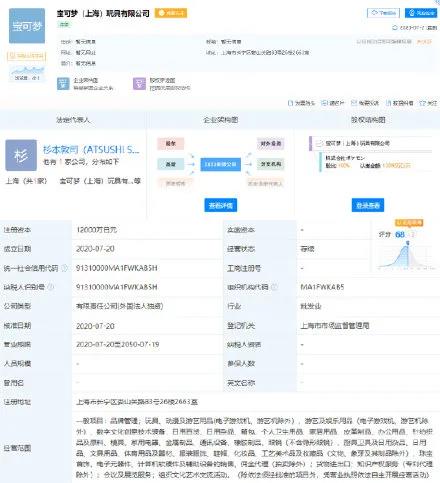Image resolution: width=440 pixels, height=483 pixels.
Task: Click the light-blue 高管 node in structure diagram
Action: [x=171, y=164]
